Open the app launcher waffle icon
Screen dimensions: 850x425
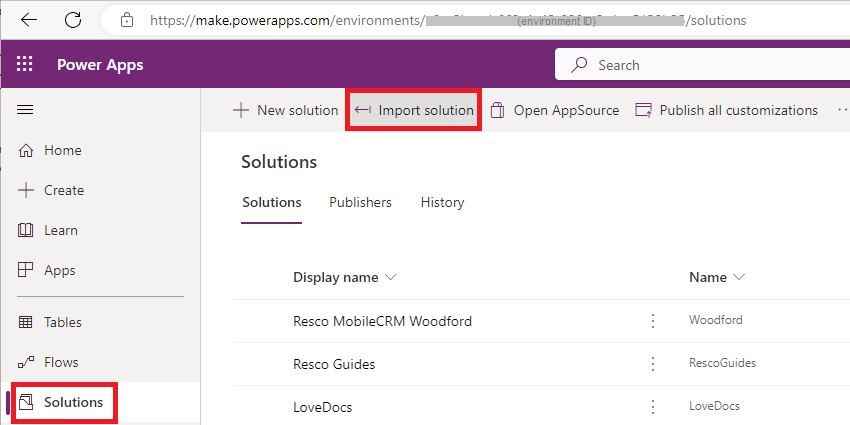(x=25, y=65)
